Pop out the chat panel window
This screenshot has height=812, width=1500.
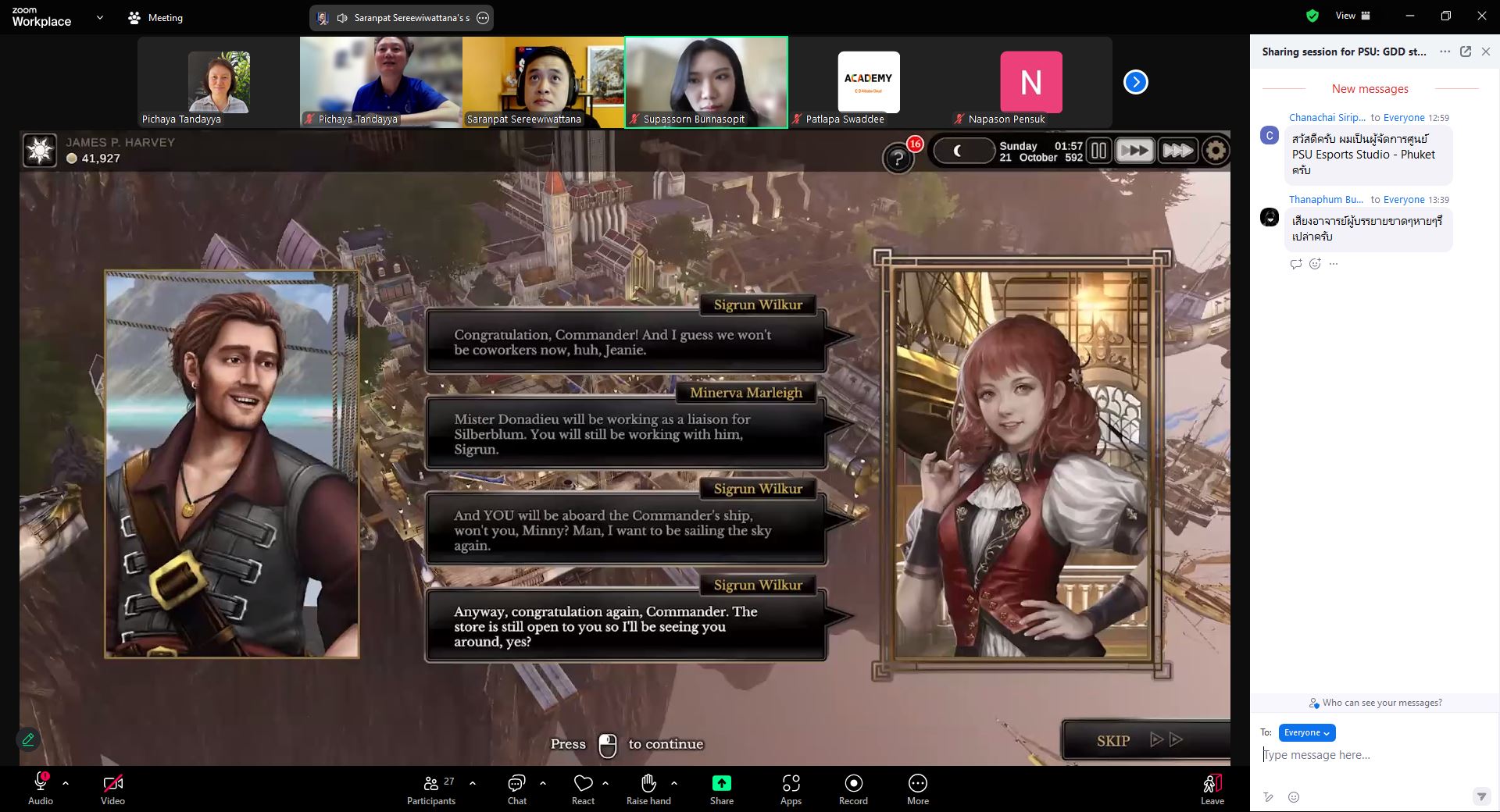1466,52
